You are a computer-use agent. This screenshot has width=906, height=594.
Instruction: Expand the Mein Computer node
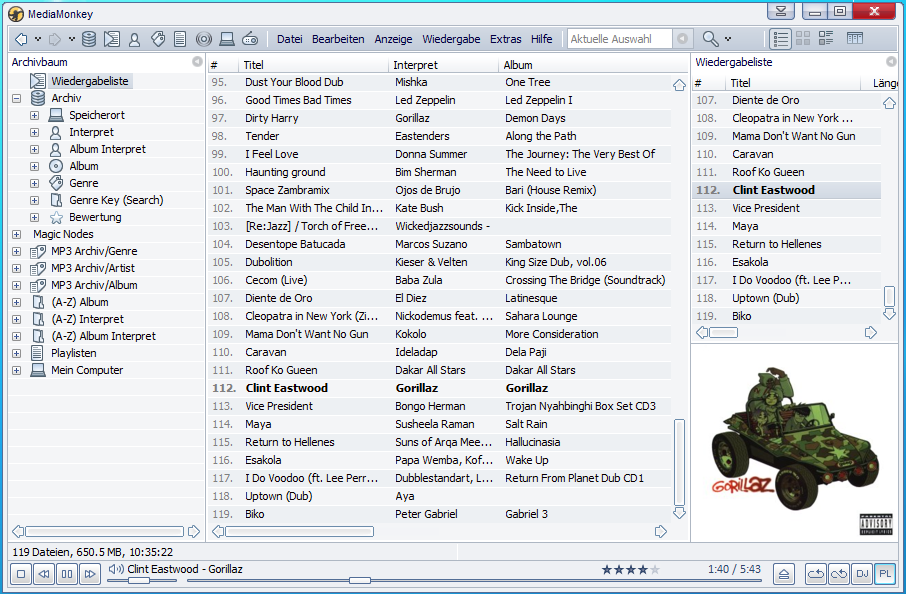17,370
